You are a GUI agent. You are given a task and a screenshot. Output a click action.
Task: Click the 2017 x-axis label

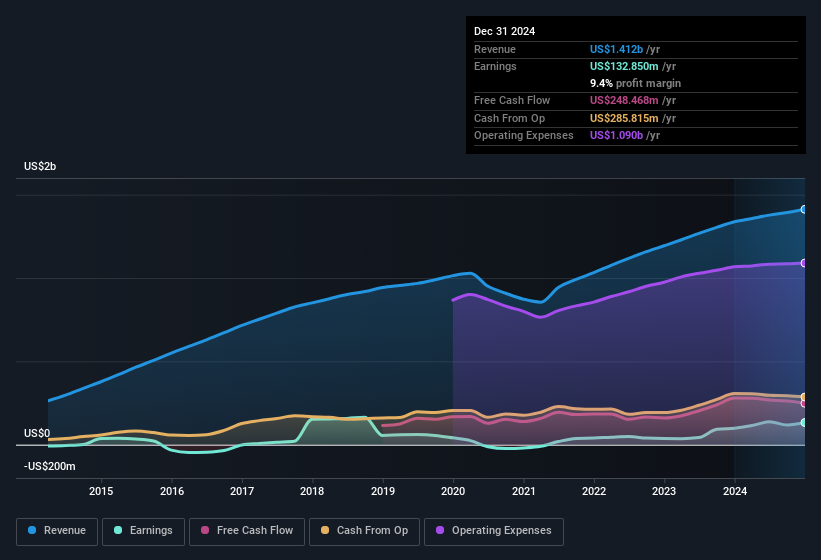point(242,491)
